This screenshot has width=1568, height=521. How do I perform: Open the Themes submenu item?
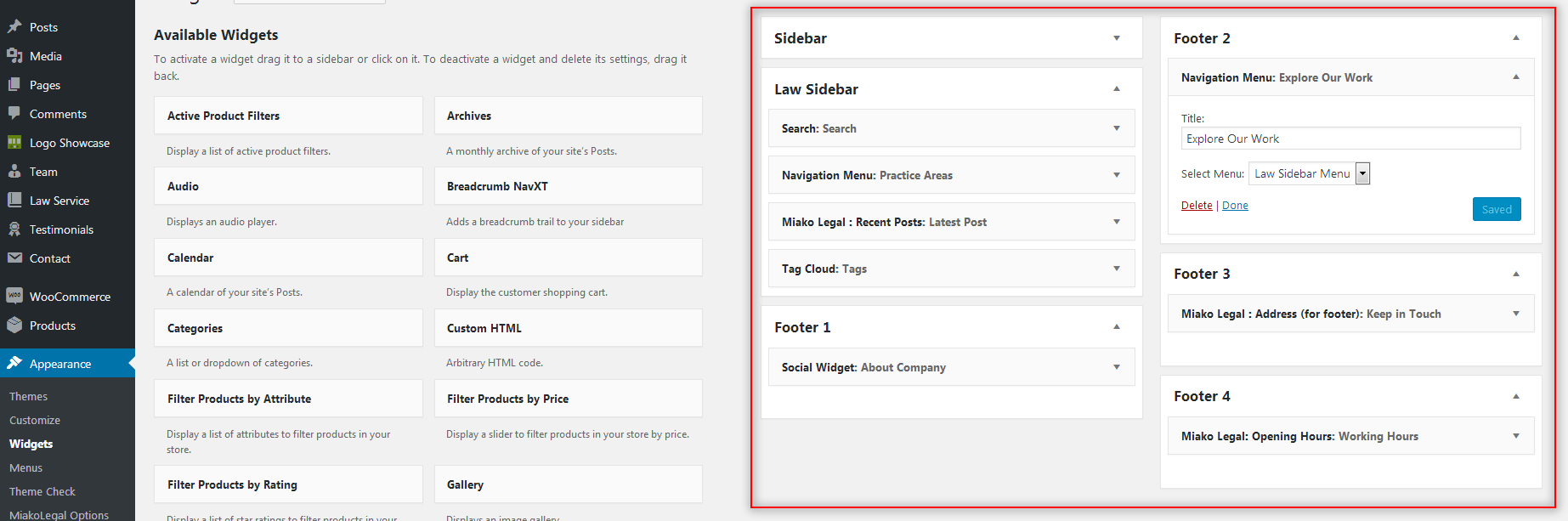tap(28, 396)
